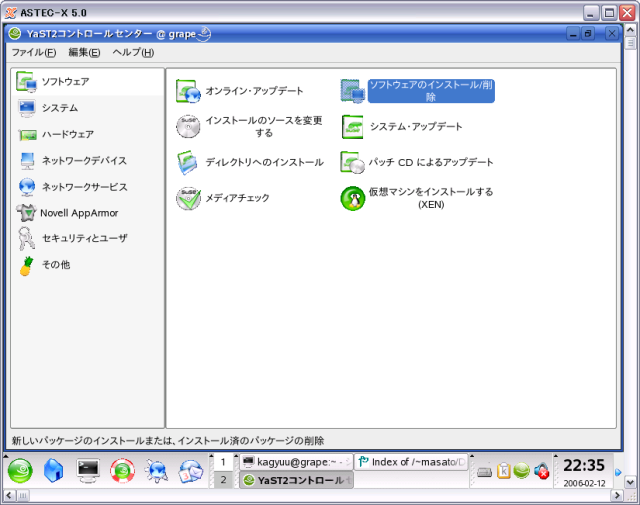Viewport: 640px width, 505px height.
Task: Open 仮想マシンをインストールする (XEN) penguin icon
Action: coord(352,198)
